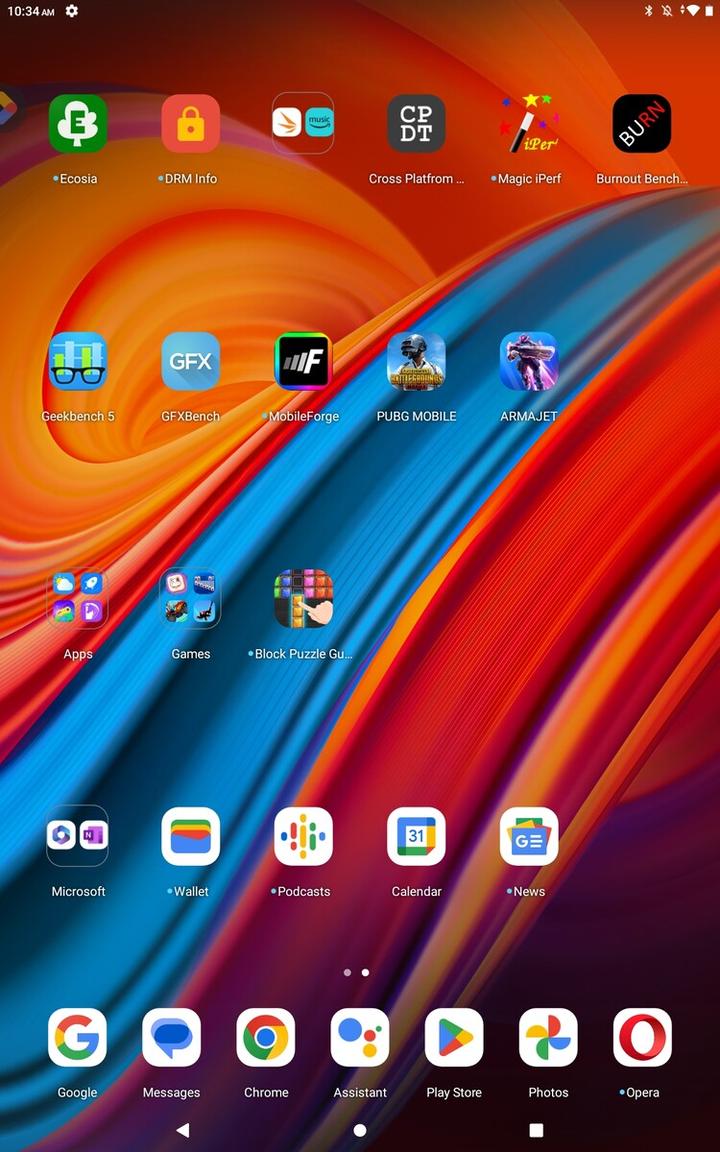Screen dimensions: 720x1152
Task: Launch MobileForge app
Action: click(x=303, y=361)
